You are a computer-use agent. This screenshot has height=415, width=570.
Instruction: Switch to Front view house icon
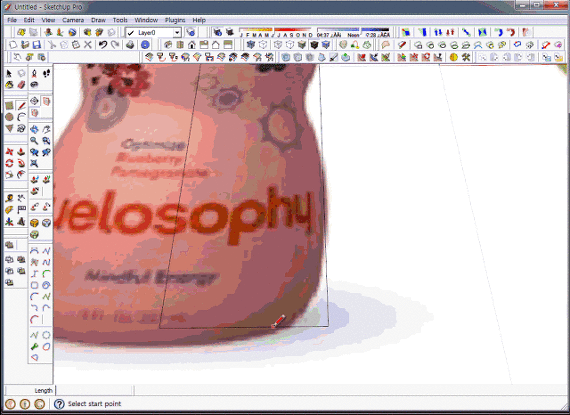pyautogui.click(x=192, y=45)
